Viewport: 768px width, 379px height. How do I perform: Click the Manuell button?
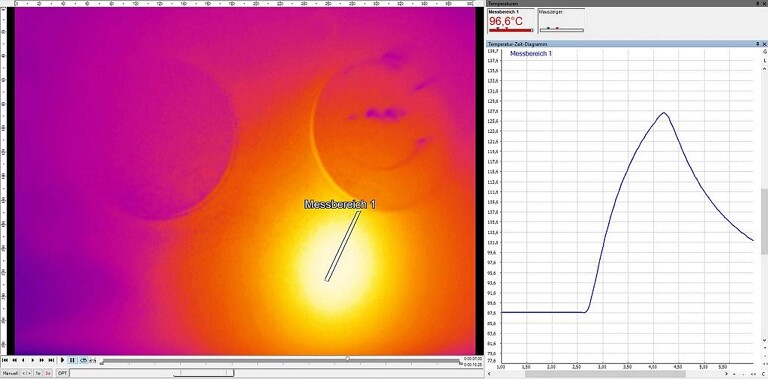(10, 373)
